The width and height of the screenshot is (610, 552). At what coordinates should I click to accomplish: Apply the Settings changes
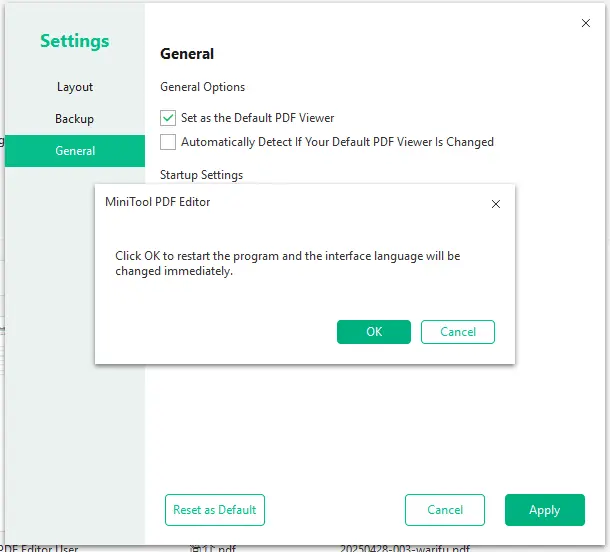(545, 510)
